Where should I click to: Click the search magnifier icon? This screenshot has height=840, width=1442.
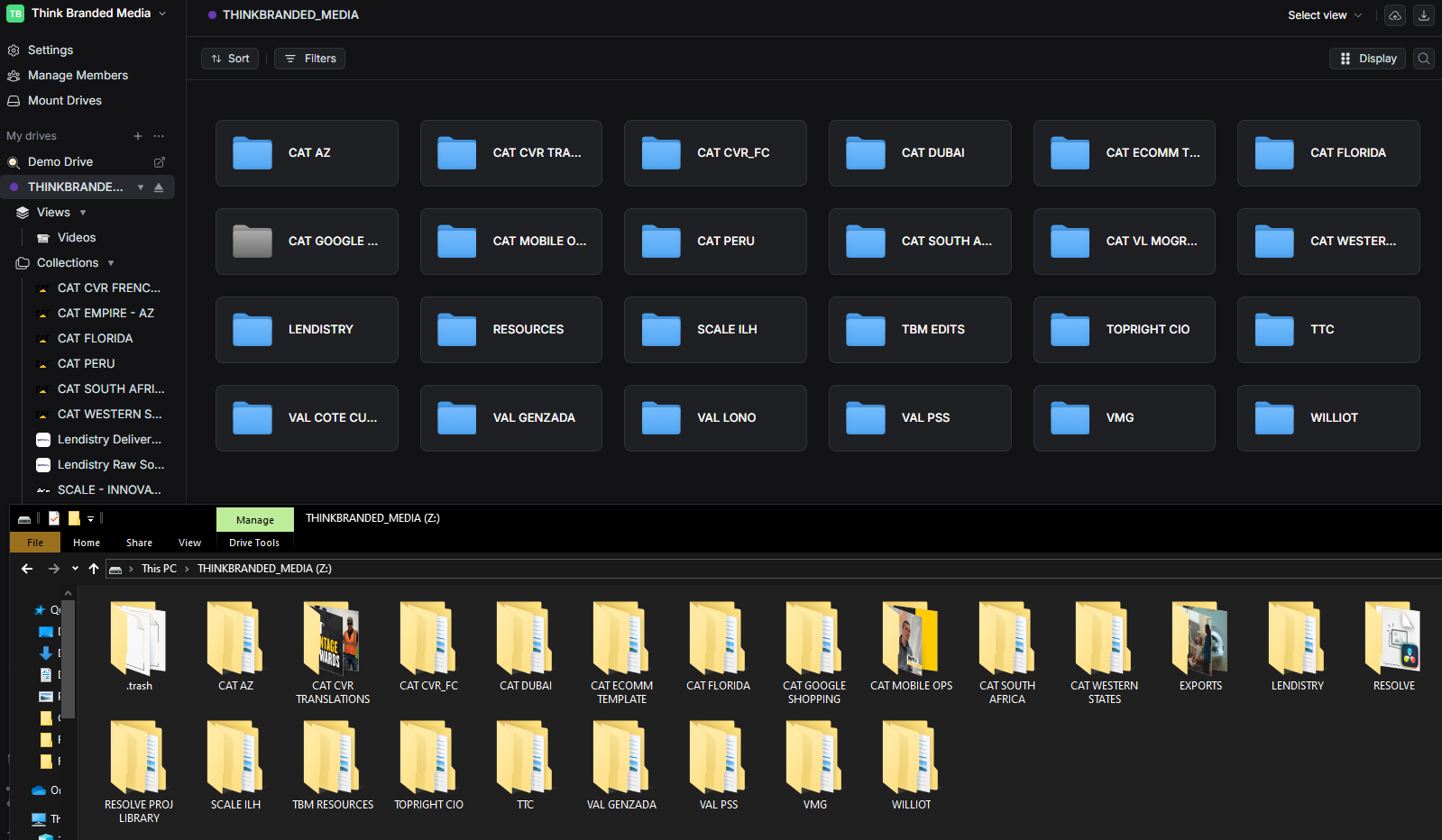click(x=1424, y=59)
